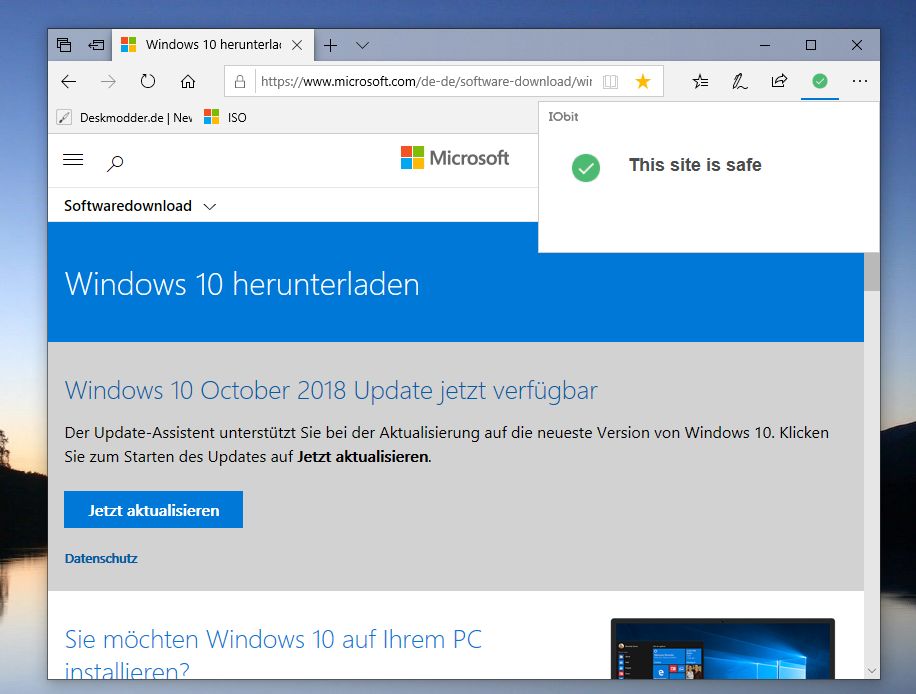Minimize the Edge browser window

tap(765, 45)
